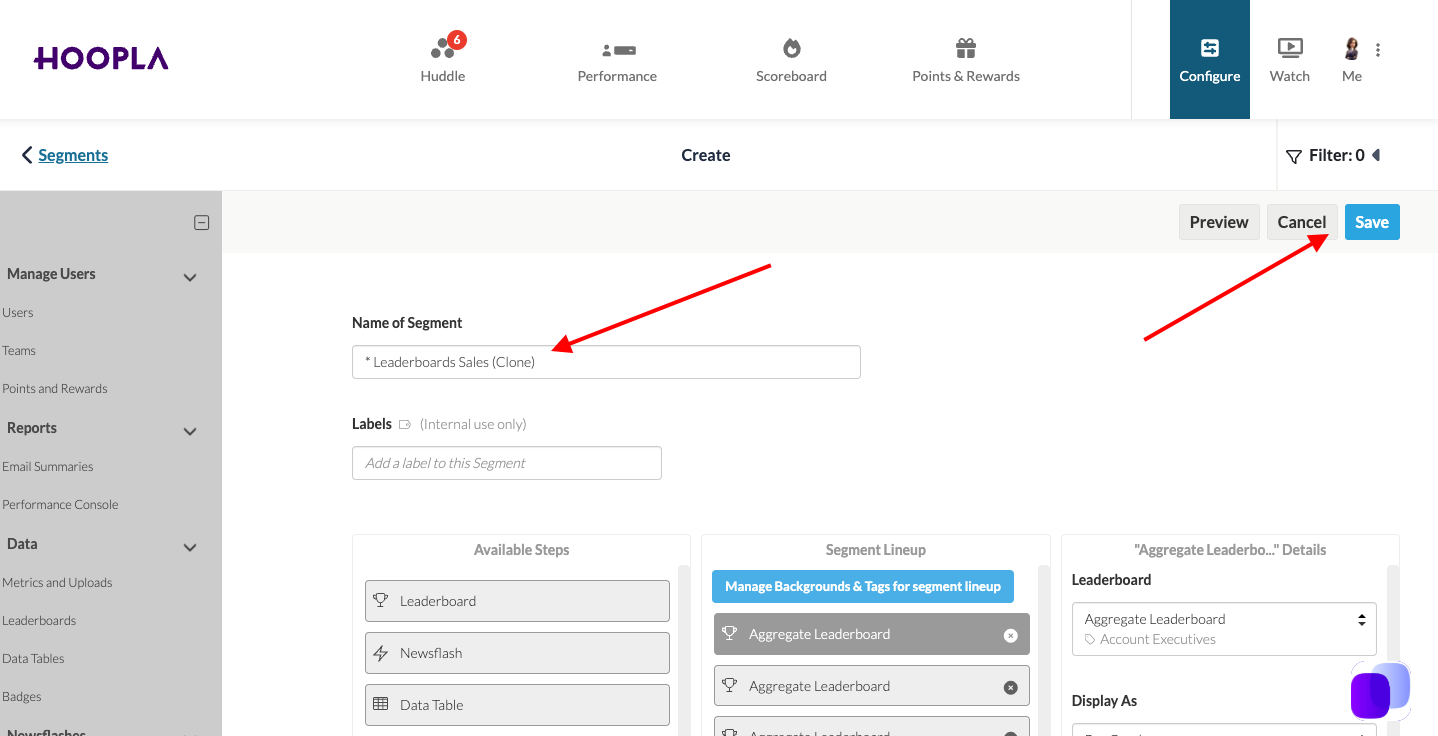Open the purple chat widget

1380,691
